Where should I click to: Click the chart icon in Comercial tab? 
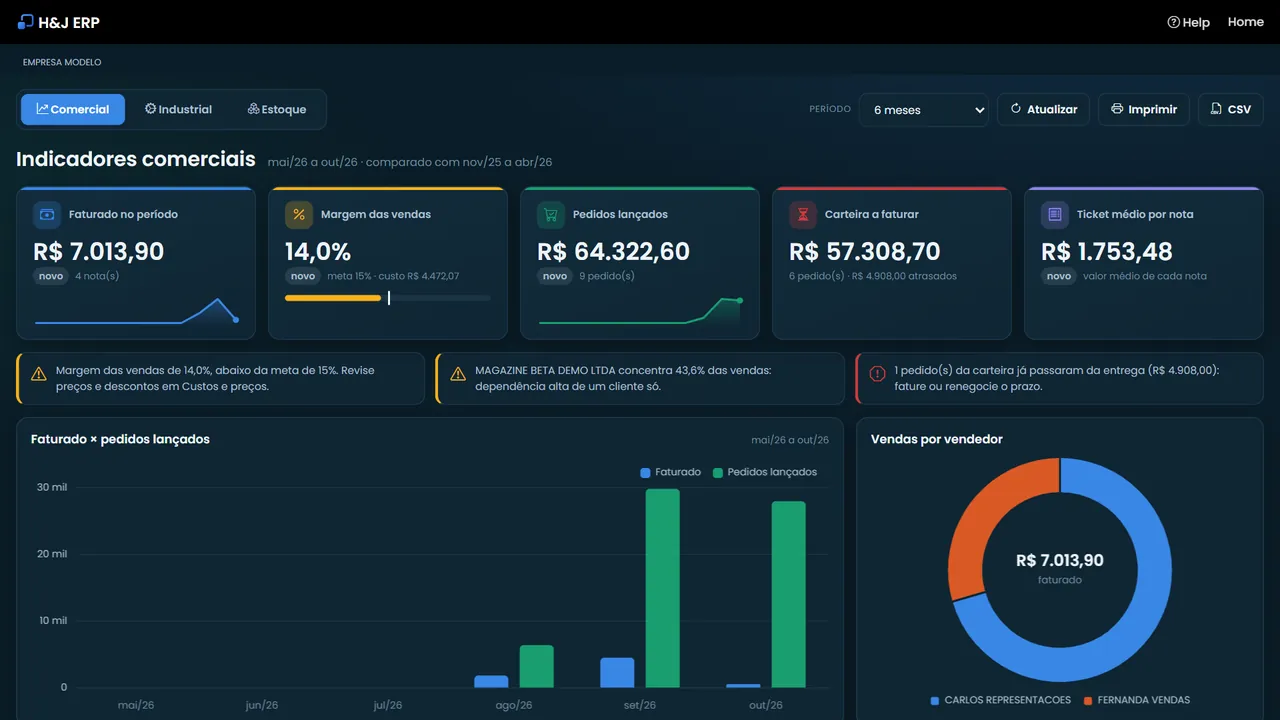pyautogui.click(x=43, y=109)
